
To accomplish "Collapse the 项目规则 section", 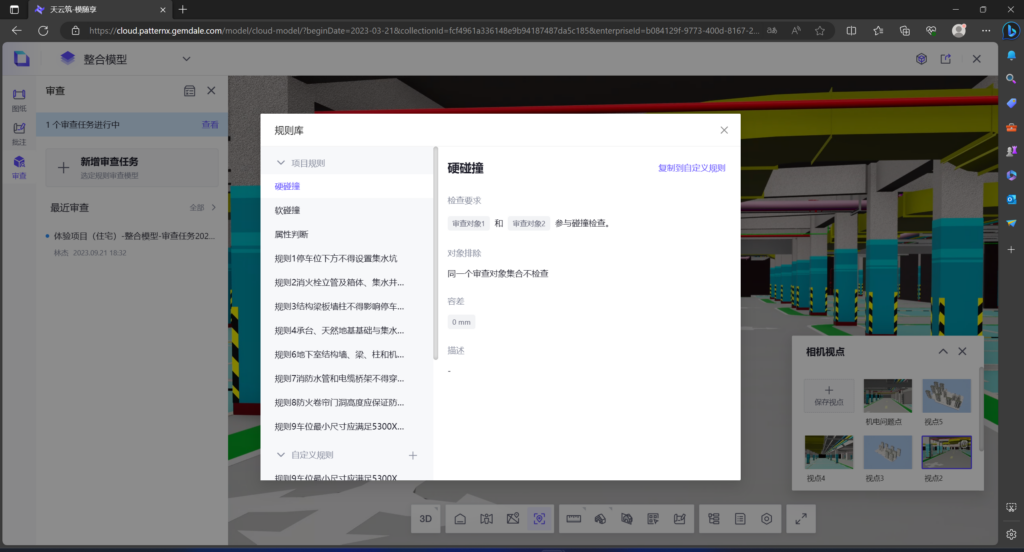I will tap(281, 162).
